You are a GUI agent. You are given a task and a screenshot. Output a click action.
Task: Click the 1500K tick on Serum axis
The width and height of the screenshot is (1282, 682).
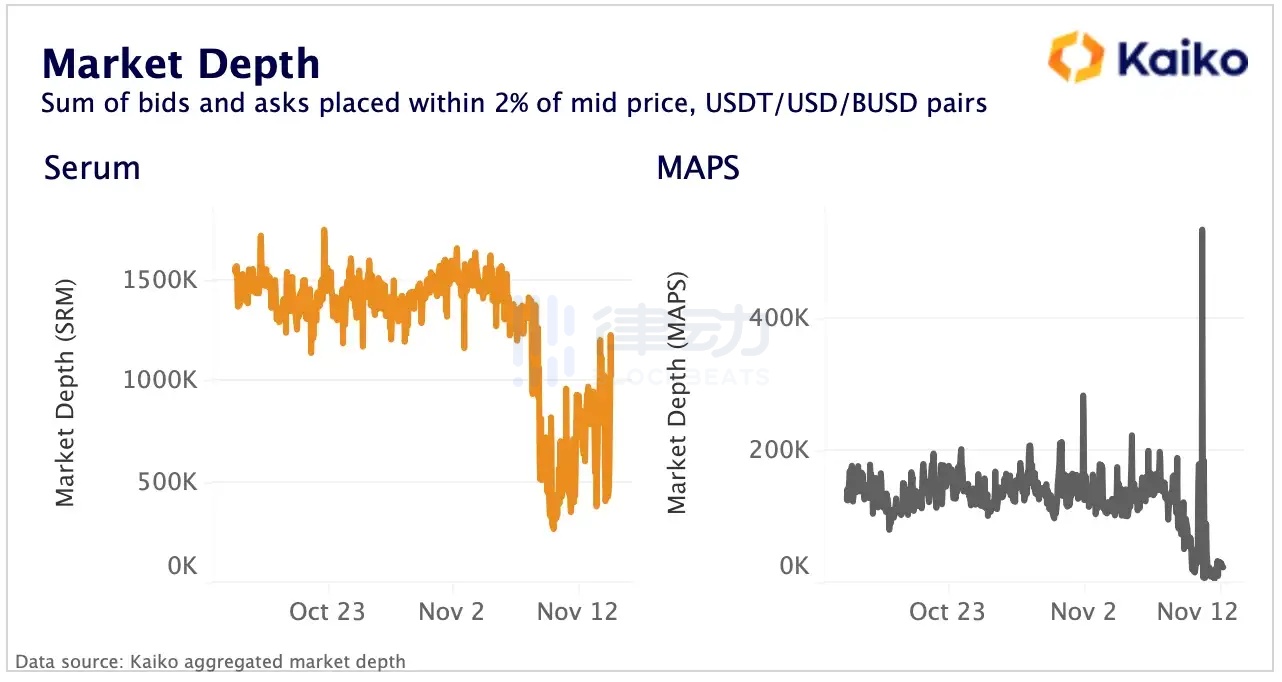[x=160, y=280]
